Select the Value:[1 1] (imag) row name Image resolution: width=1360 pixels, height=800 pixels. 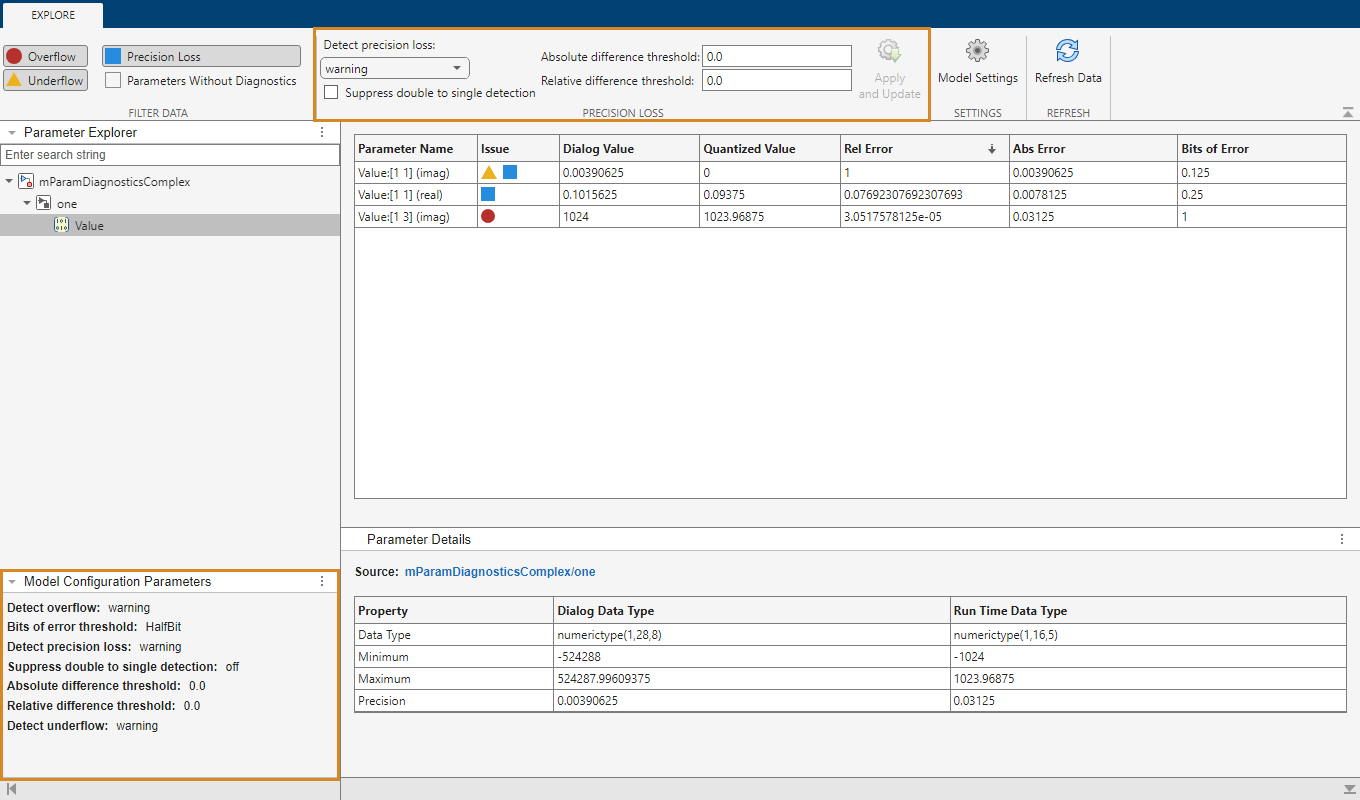(404, 173)
